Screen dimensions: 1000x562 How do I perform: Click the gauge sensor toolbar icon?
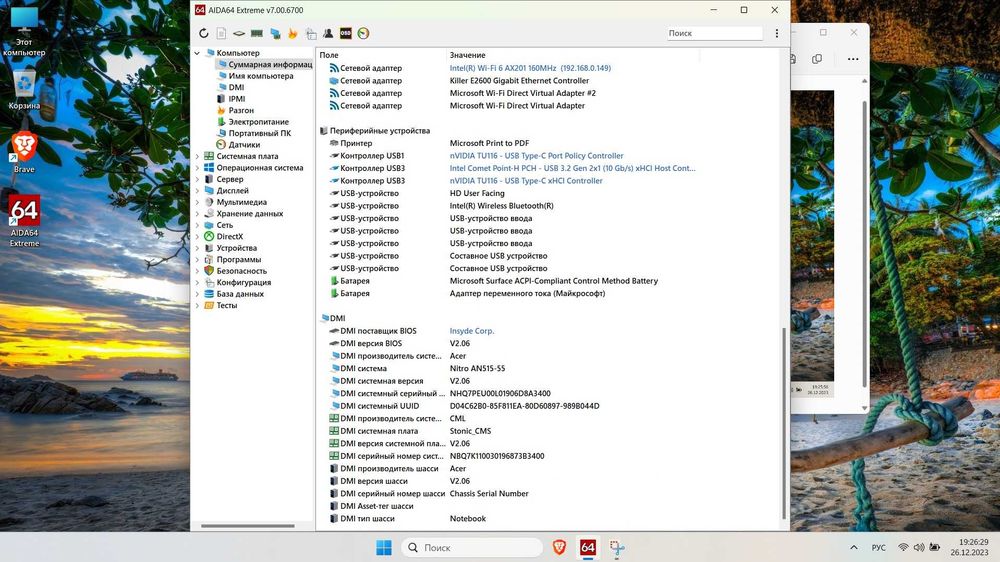pyautogui.click(x=363, y=33)
